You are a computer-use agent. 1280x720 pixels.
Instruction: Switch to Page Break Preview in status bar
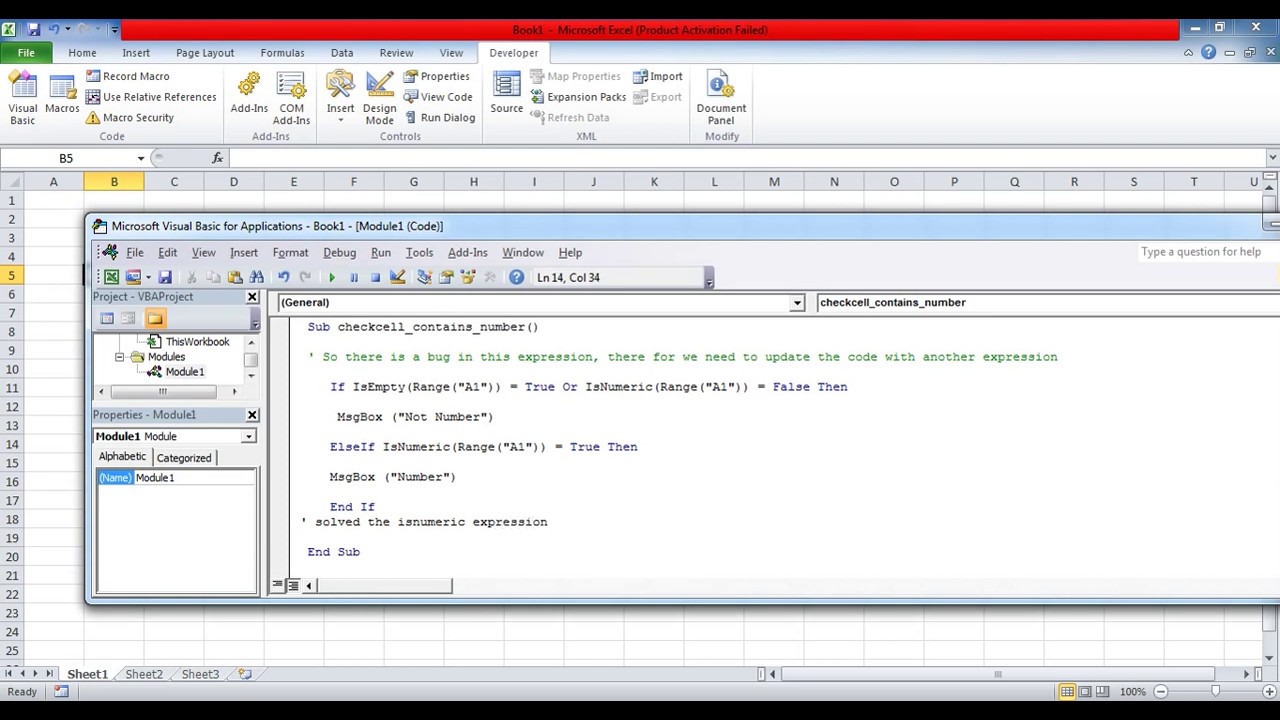click(x=1102, y=691)
